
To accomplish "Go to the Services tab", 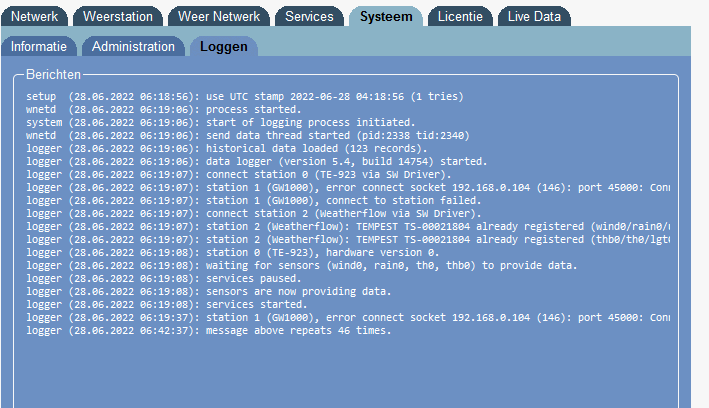I will pos(309,16).
